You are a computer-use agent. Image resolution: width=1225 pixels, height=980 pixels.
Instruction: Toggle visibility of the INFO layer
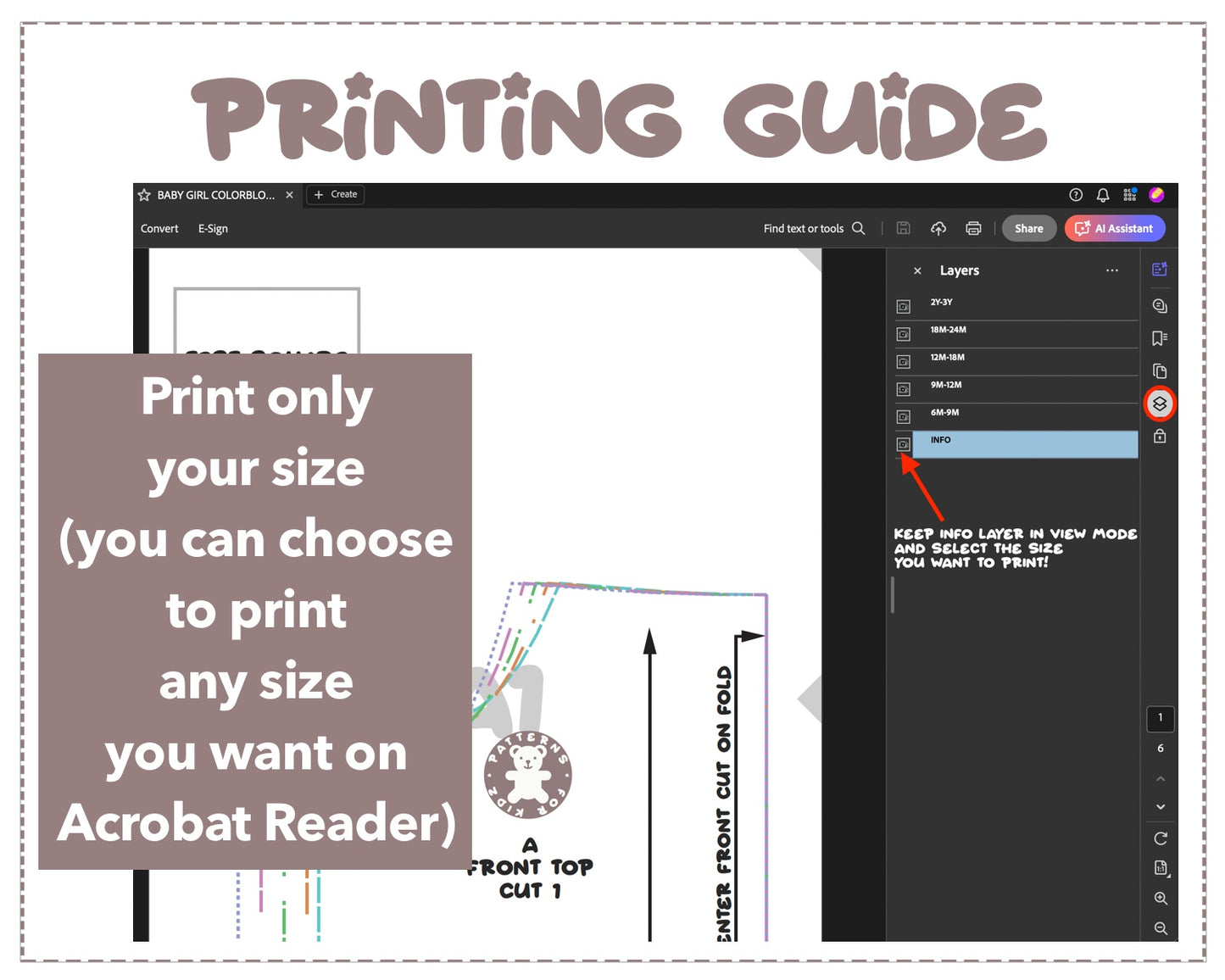click(x=904, y=444)
